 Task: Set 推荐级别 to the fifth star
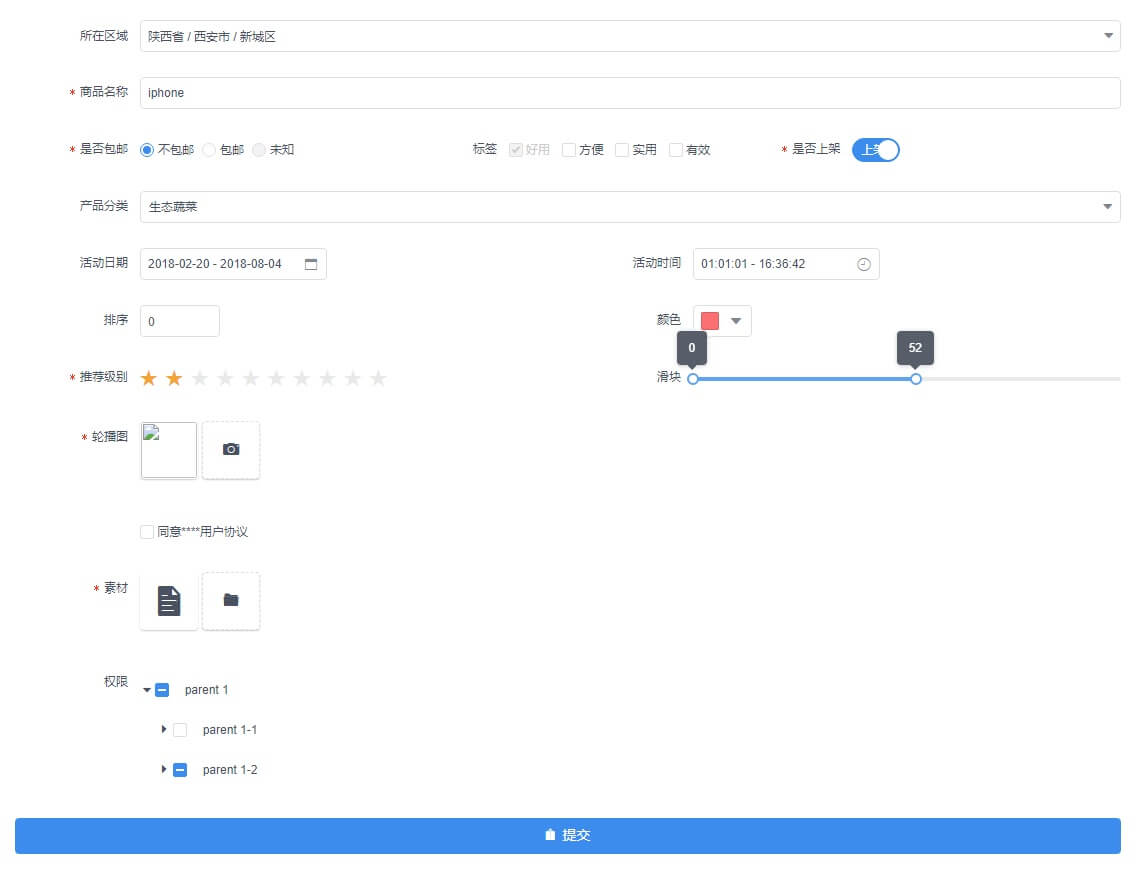click(251, 378)
